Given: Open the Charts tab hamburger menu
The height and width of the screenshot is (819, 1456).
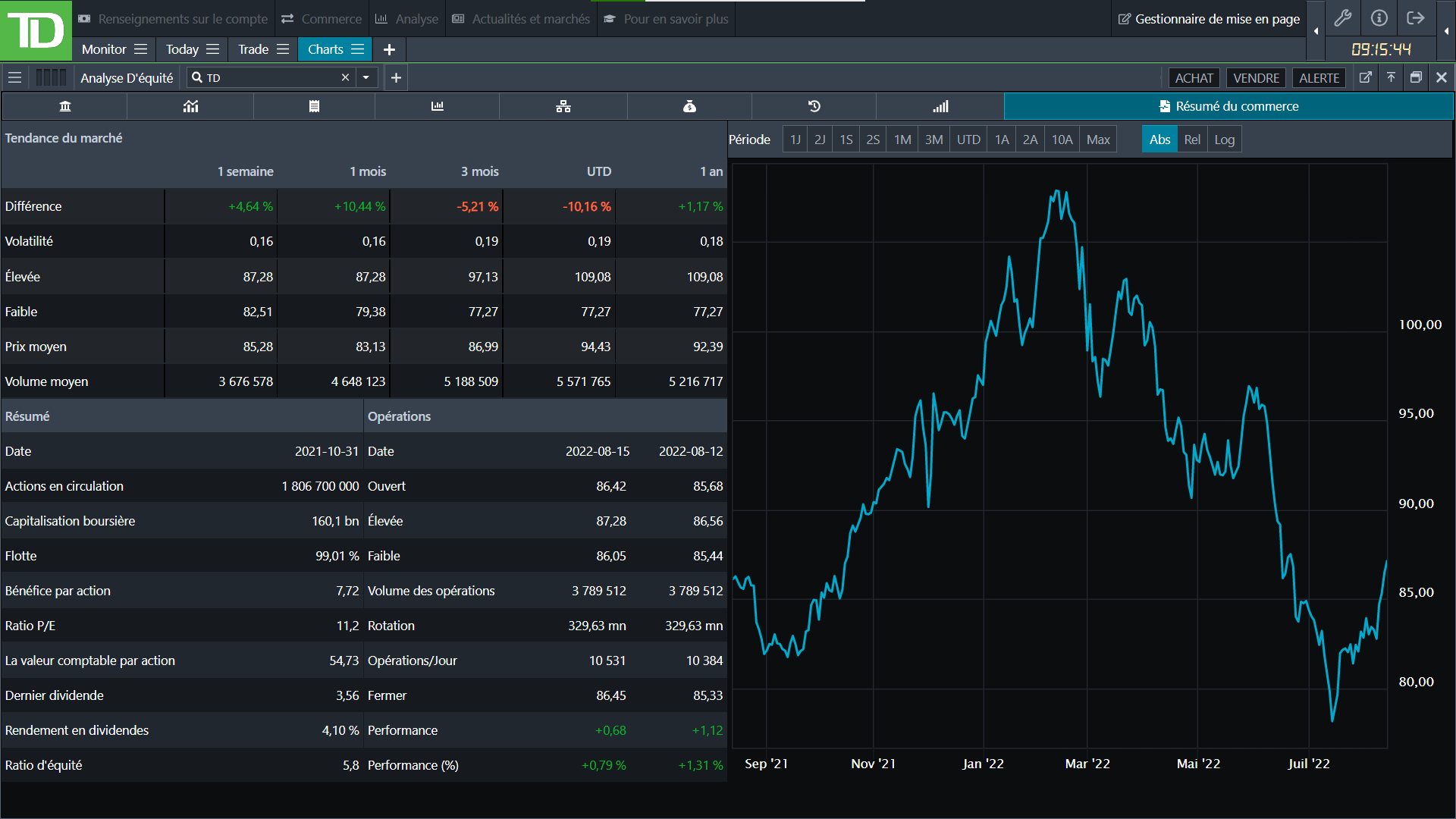Looking at the screenshot, I should click(358, 49).
